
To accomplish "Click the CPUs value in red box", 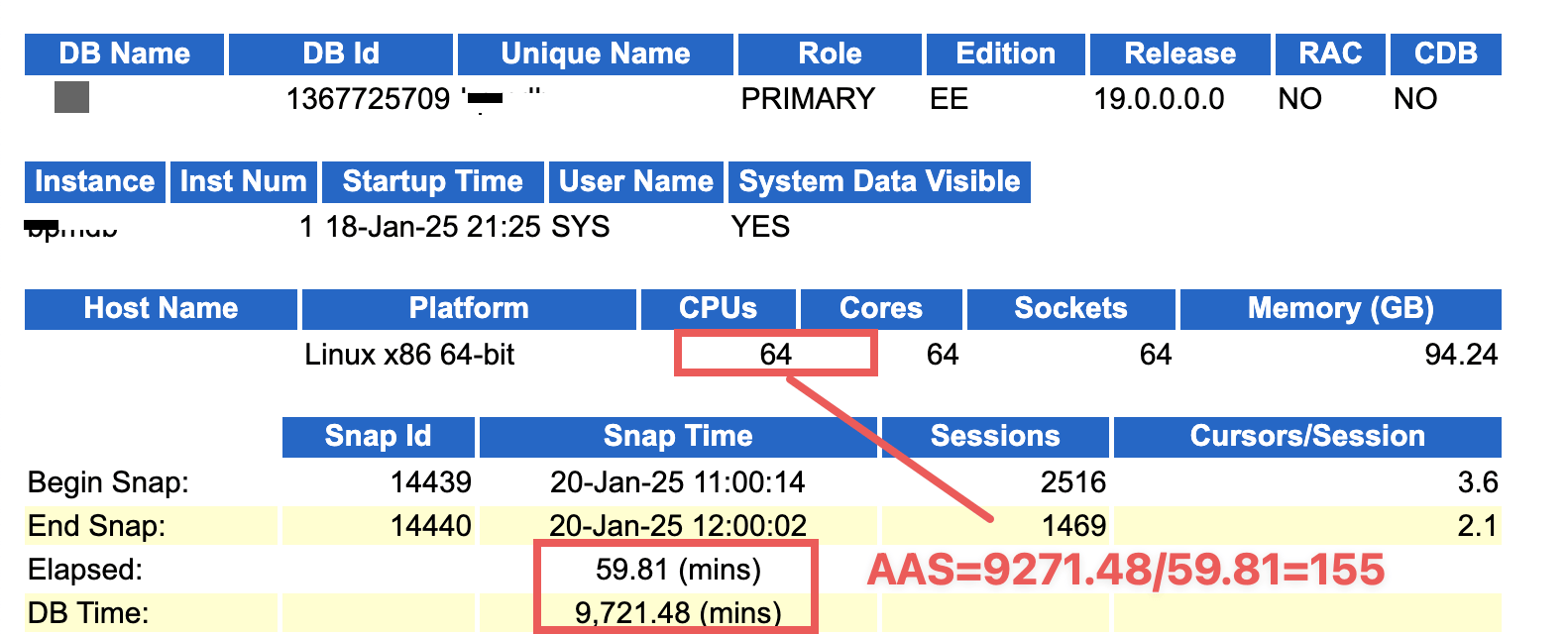I will (775, 355).
